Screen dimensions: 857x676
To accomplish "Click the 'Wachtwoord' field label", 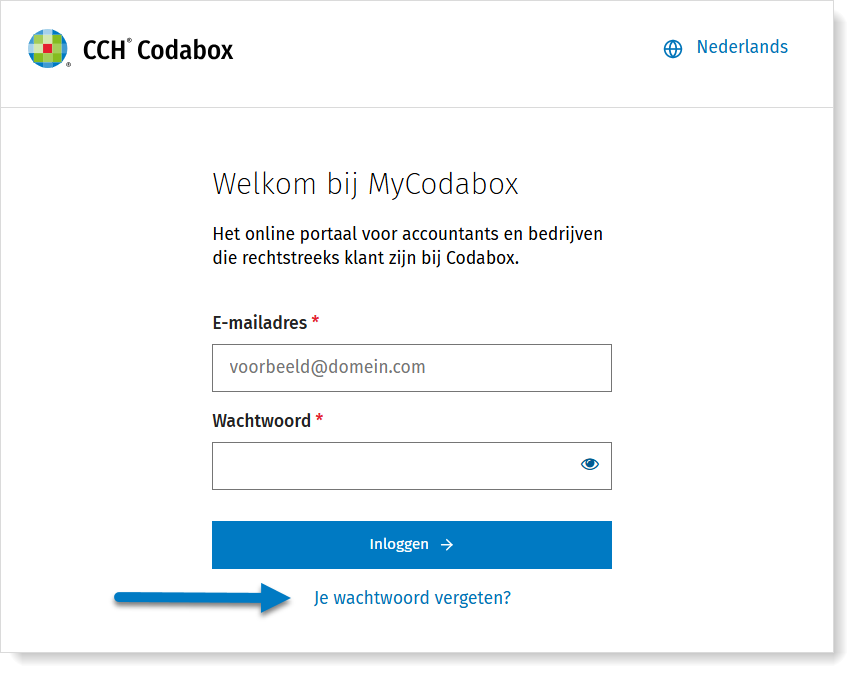I will 261,421.
